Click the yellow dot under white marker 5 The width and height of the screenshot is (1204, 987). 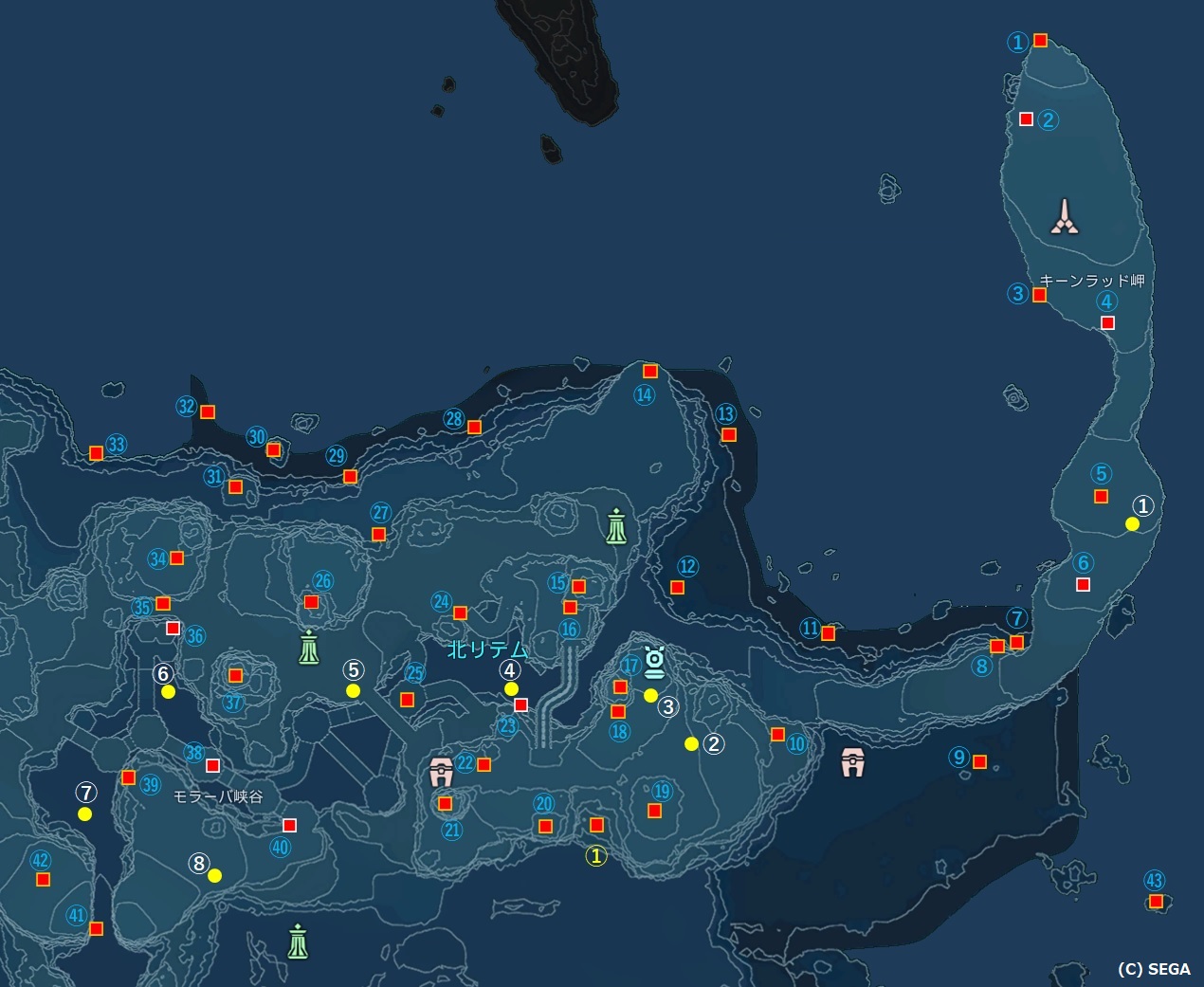(x=354, y=691)
